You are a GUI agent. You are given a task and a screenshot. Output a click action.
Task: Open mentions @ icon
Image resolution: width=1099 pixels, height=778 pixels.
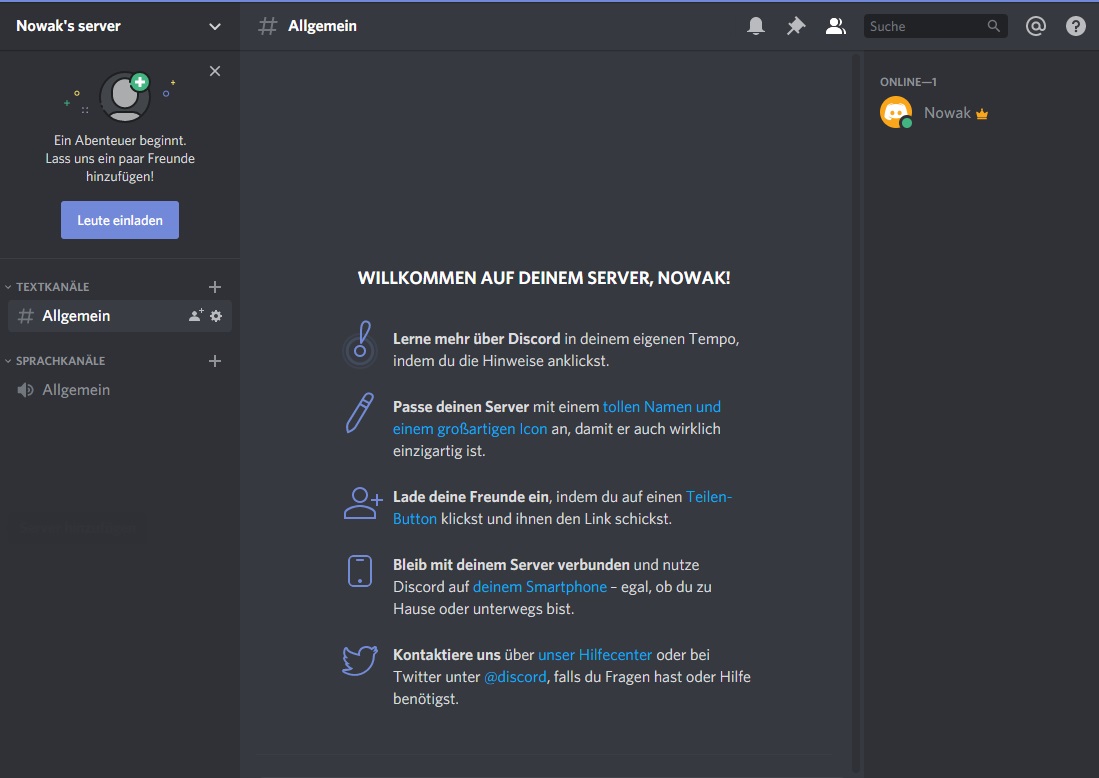(x=1035, y=27)
